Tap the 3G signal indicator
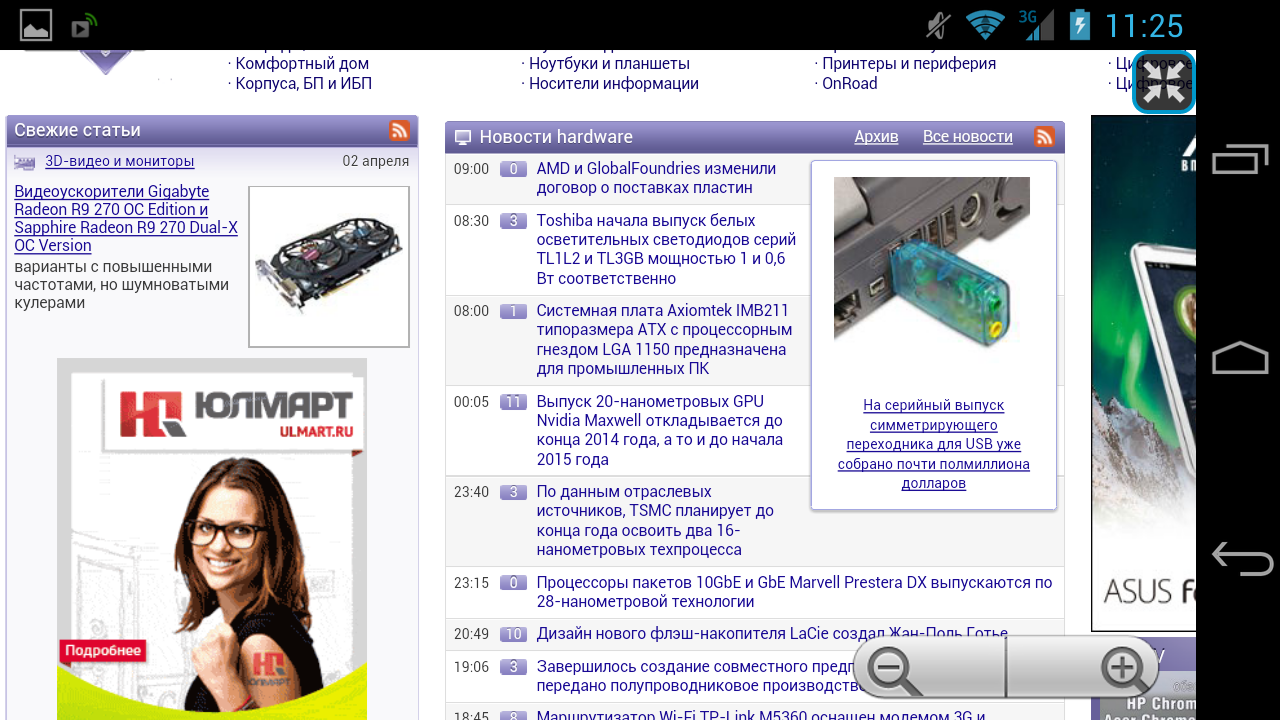The width and height of the screenshot is (1280, 720). (x=1036, y=25)
